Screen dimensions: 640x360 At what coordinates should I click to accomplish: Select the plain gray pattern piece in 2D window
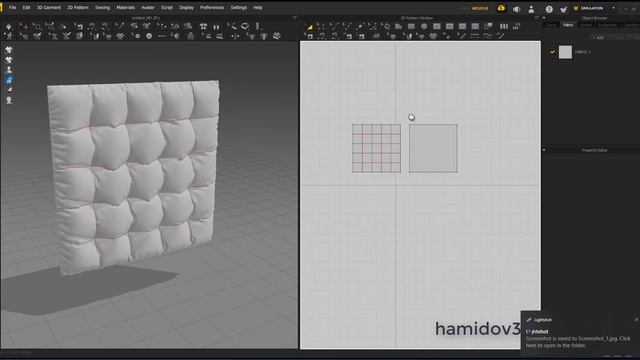(x=433, y=148)
